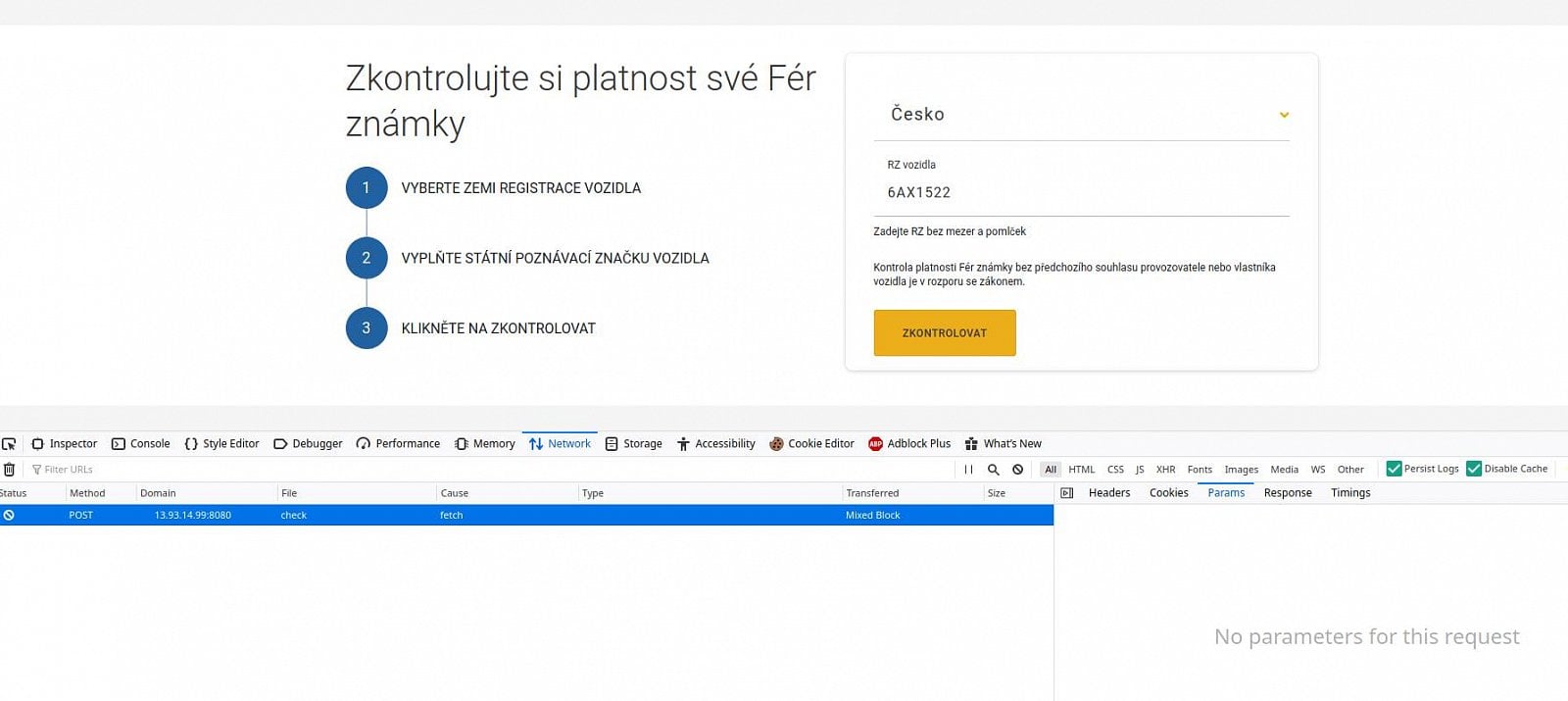This screenshot has height=701, width=1568.
Task: Filter requests by Images
Action: (1241, 470)
